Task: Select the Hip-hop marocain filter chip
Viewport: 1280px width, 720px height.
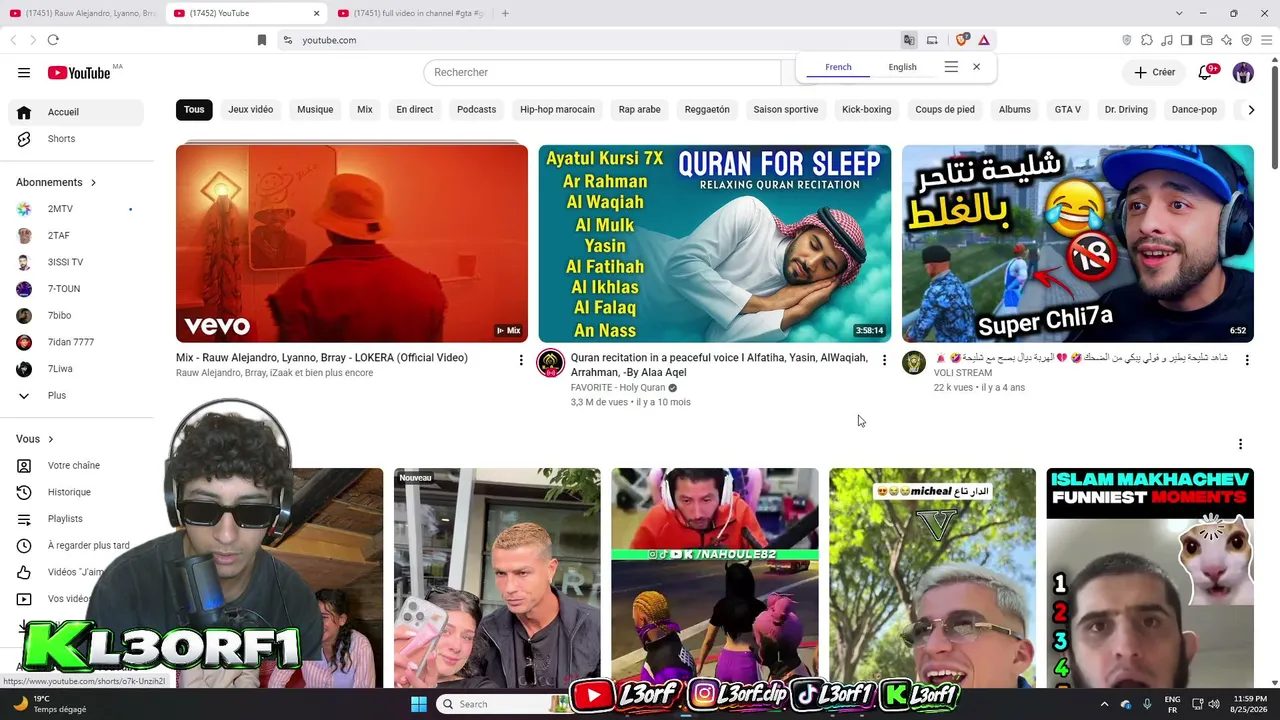Action: pos(557,110)
